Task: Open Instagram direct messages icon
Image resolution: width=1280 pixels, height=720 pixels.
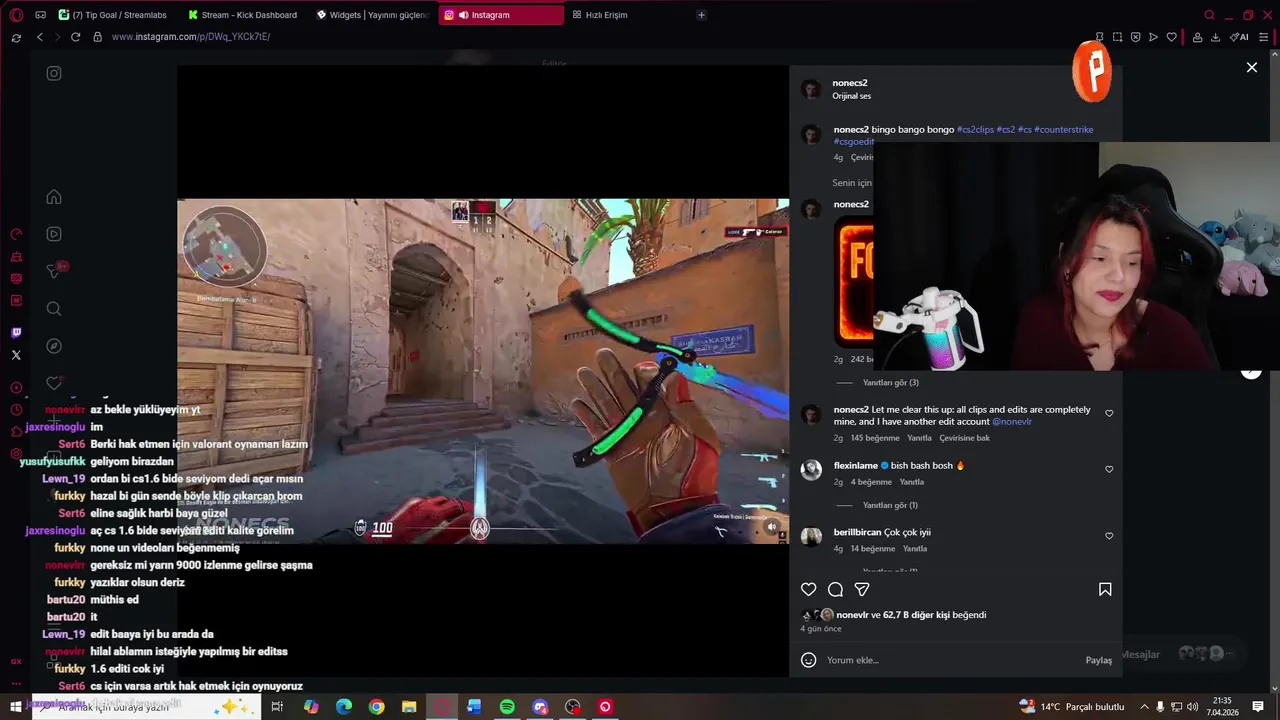Action: click(x=54, y=271)
